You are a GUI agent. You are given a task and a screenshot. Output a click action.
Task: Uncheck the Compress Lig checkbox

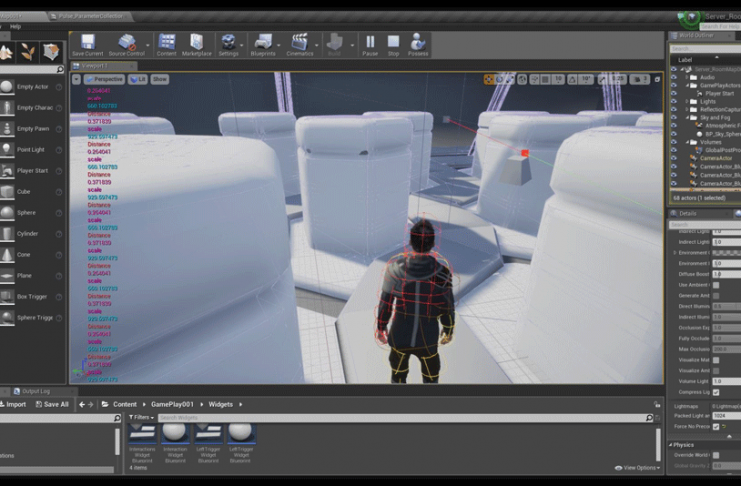716,392
